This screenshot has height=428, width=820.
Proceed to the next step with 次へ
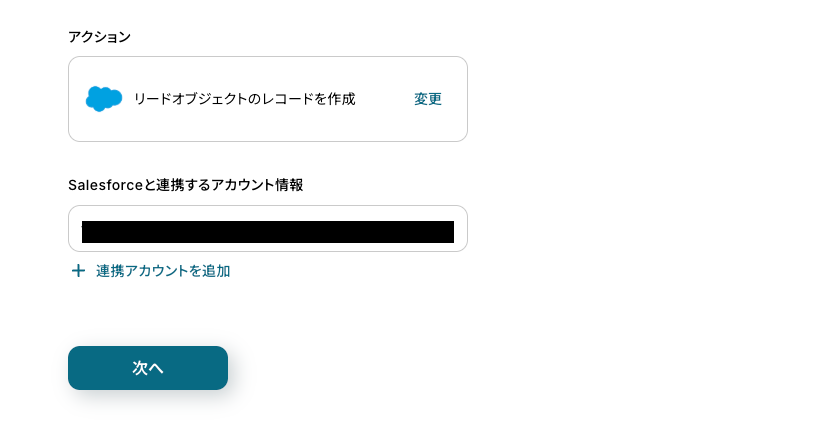[x=148, y=368]
